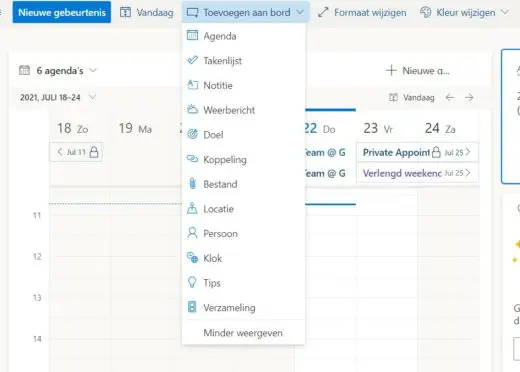Add a Bestand paperclip item

(243, 184)
